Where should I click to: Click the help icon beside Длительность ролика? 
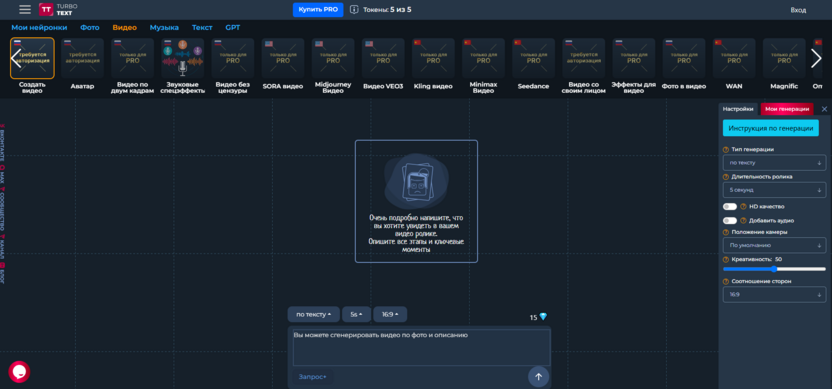(x=726, y=177)
